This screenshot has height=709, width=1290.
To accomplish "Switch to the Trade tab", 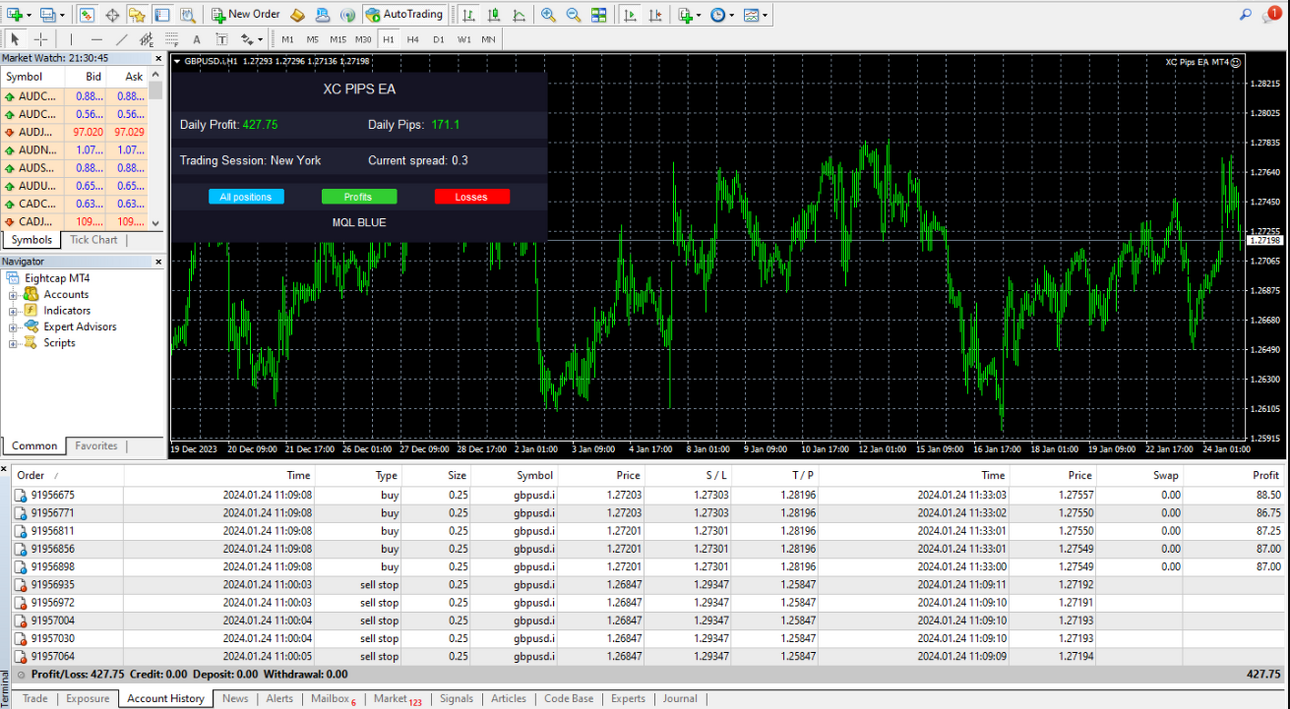I will tap(35, 699).
